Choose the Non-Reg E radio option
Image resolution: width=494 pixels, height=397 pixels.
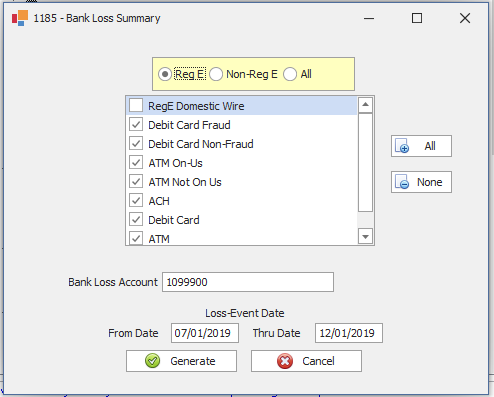tap(216, 74)
